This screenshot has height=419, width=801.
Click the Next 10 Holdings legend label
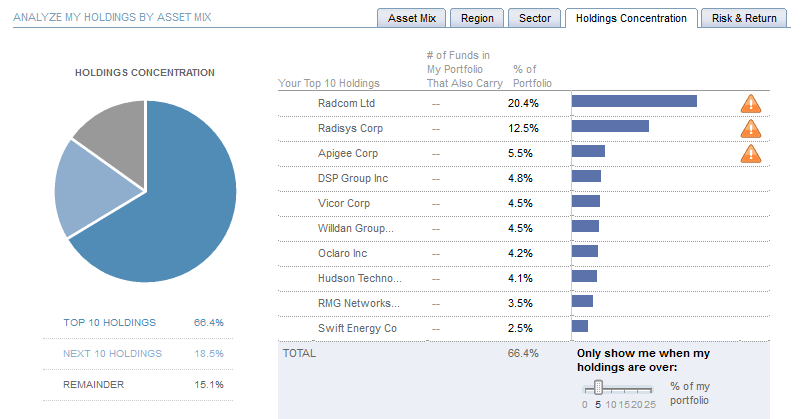pyautogui.click(x=112, y=353)
